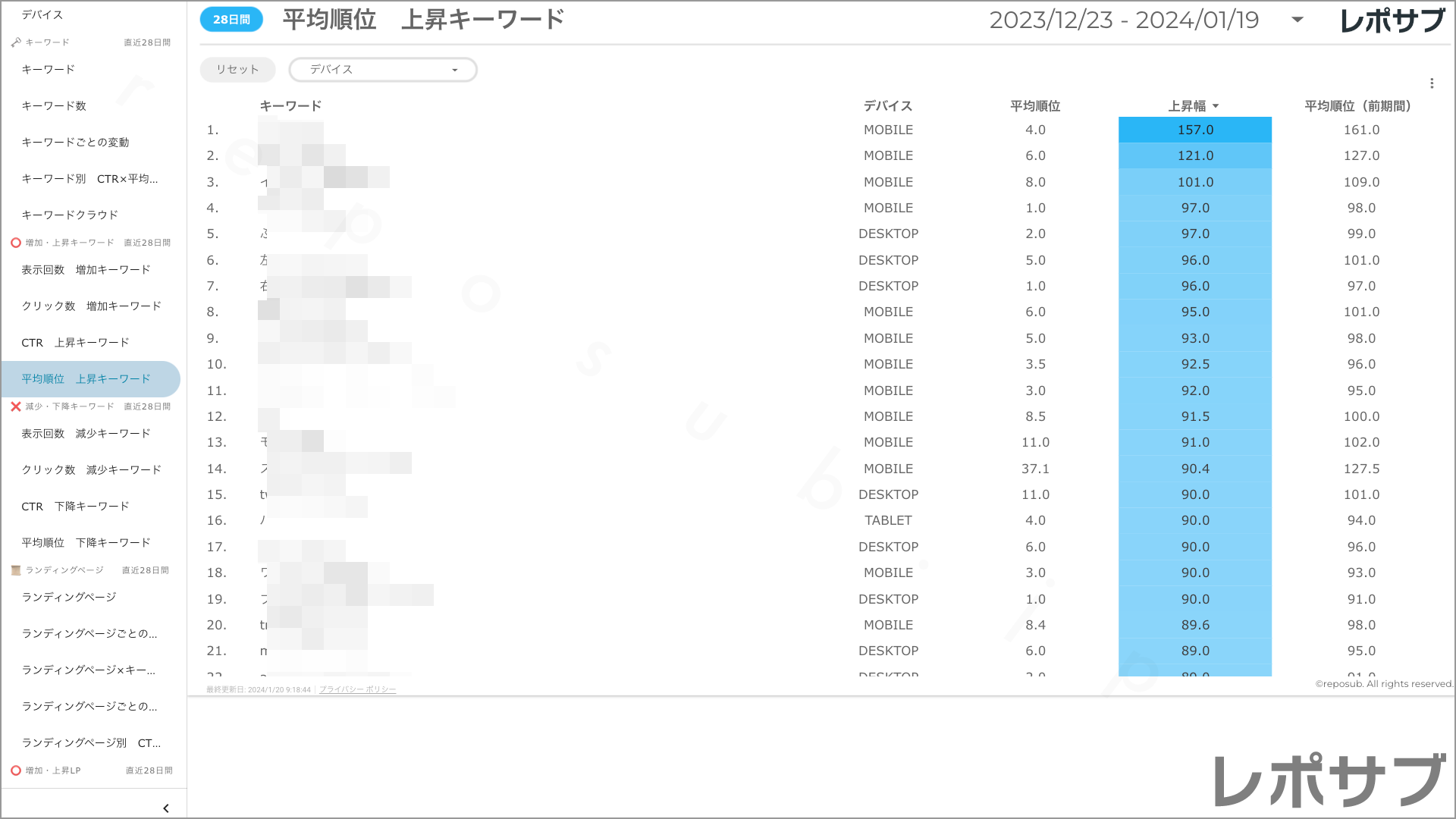
Task: Click the red X icon for 減少・下降キーワード
Action: click(x=15, y=406)
